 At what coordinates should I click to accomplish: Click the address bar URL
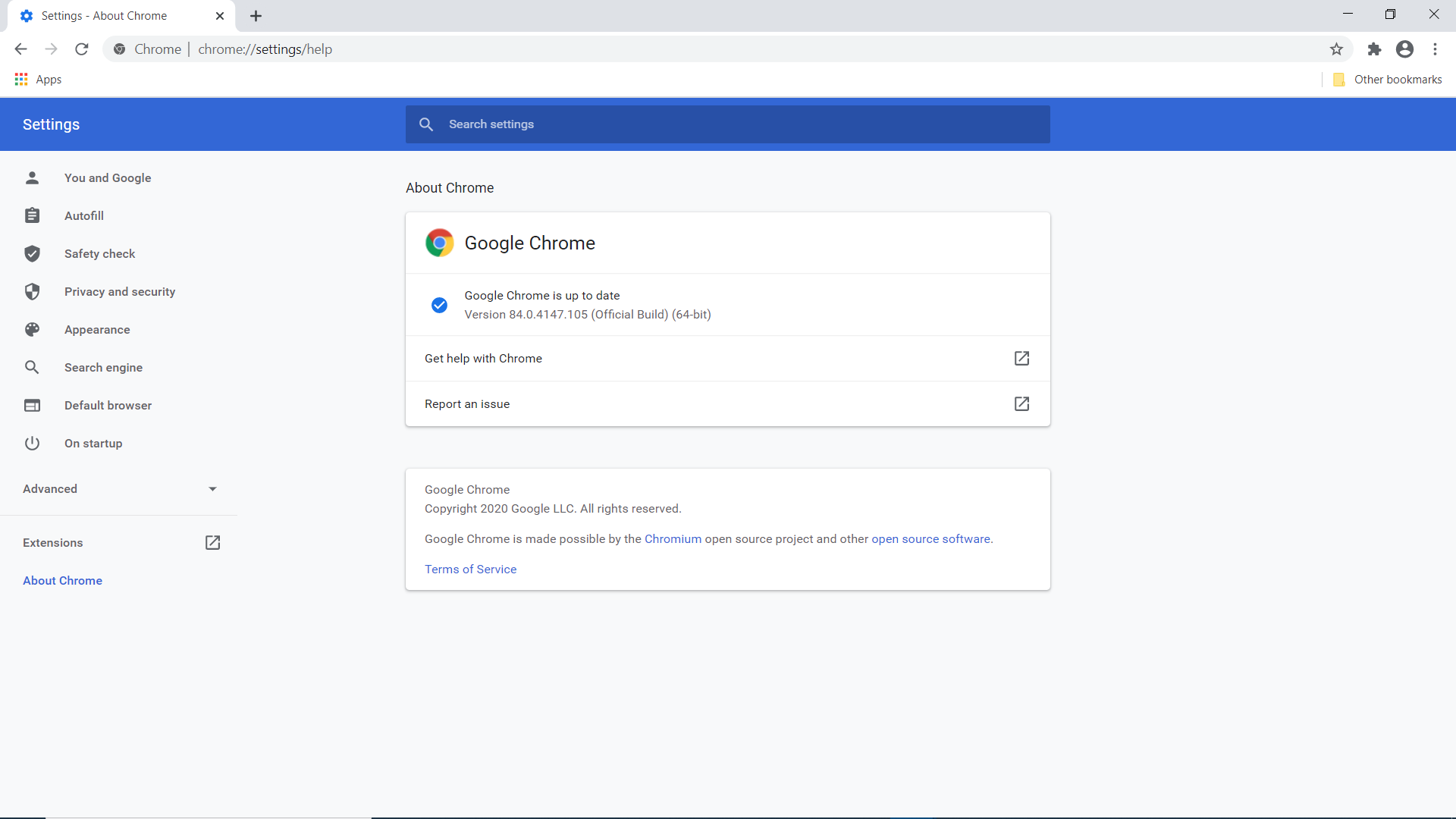pos(265,49)
